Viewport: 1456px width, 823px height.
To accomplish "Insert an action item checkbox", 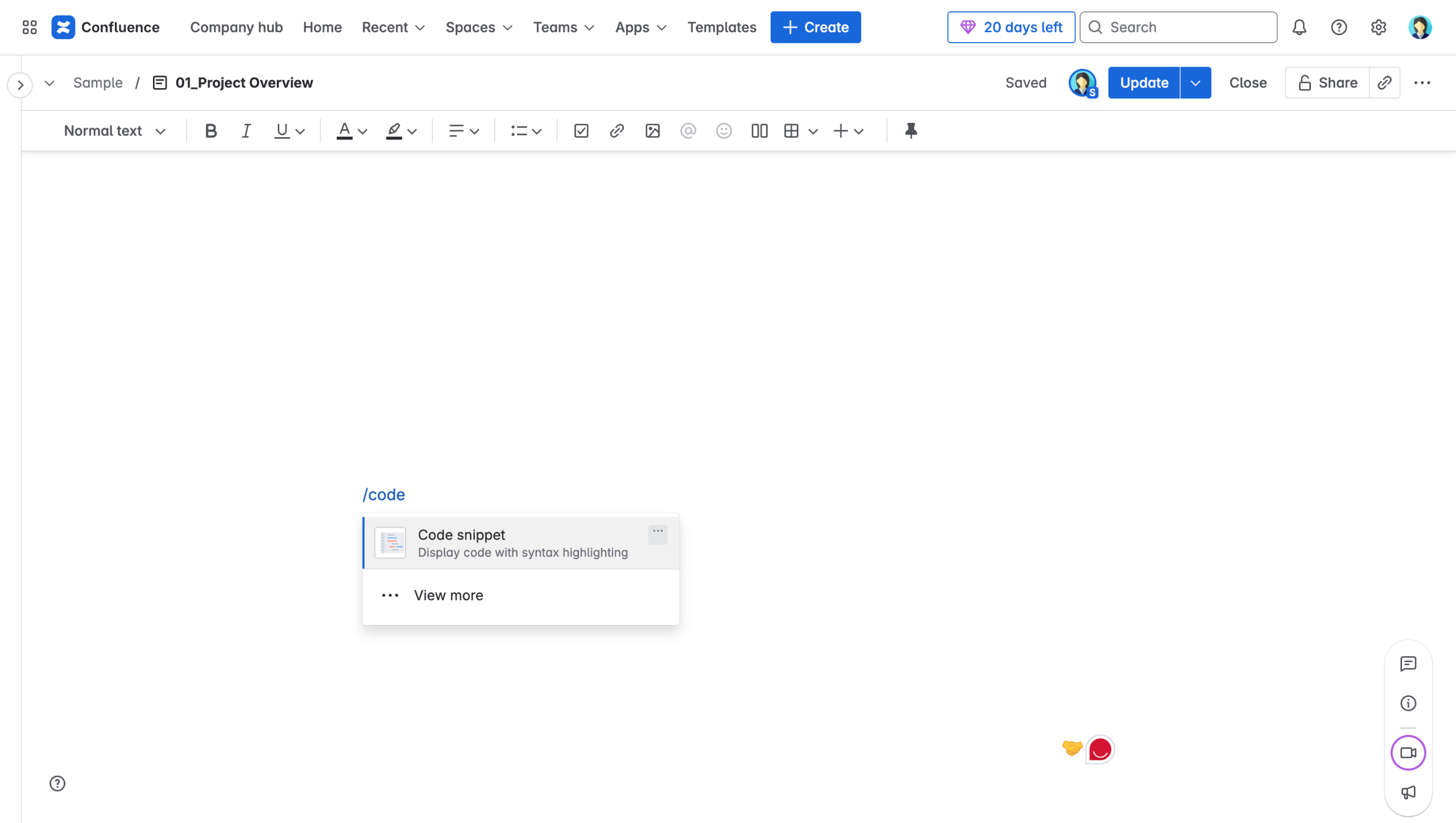I will tap(581, 131).
